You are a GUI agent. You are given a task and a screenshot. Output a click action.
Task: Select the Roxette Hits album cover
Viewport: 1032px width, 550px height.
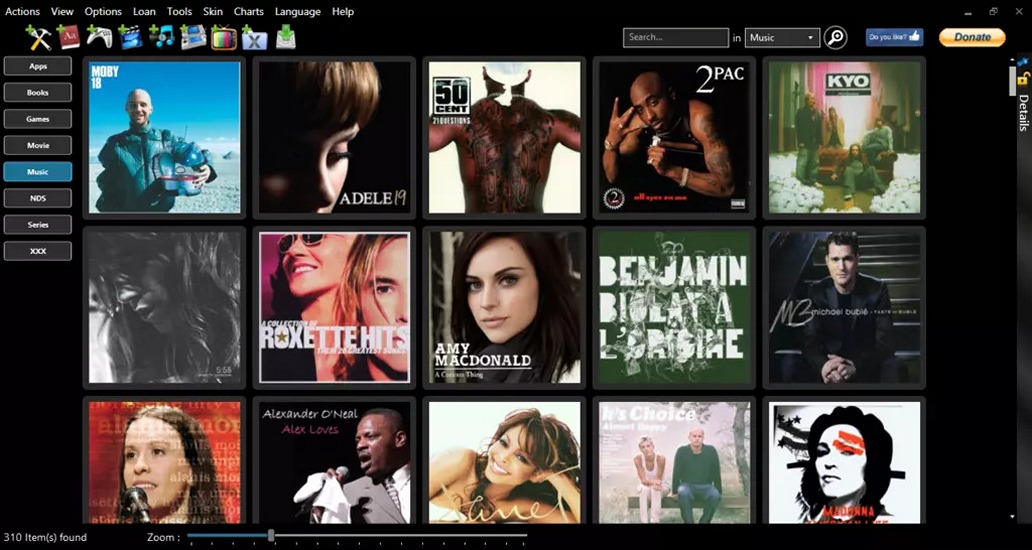pos(334,307)
